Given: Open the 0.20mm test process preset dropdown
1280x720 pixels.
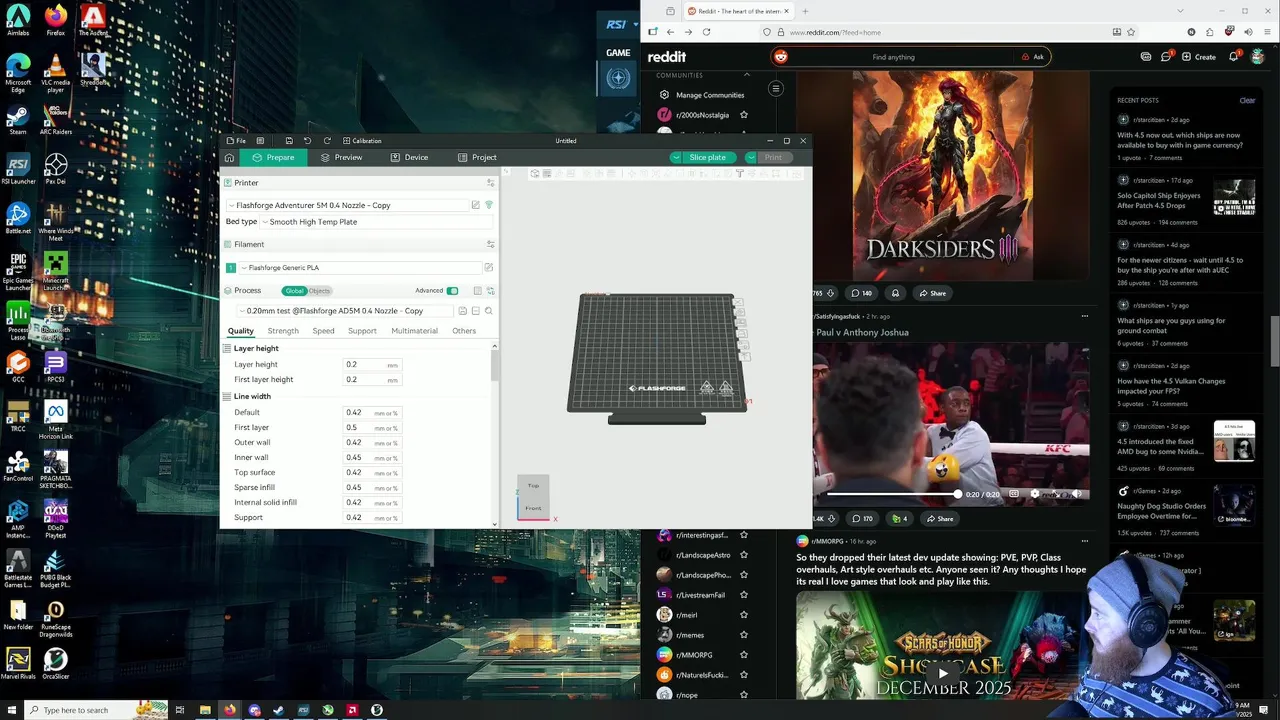Looking at the screenshot, I should coord(345,311).
